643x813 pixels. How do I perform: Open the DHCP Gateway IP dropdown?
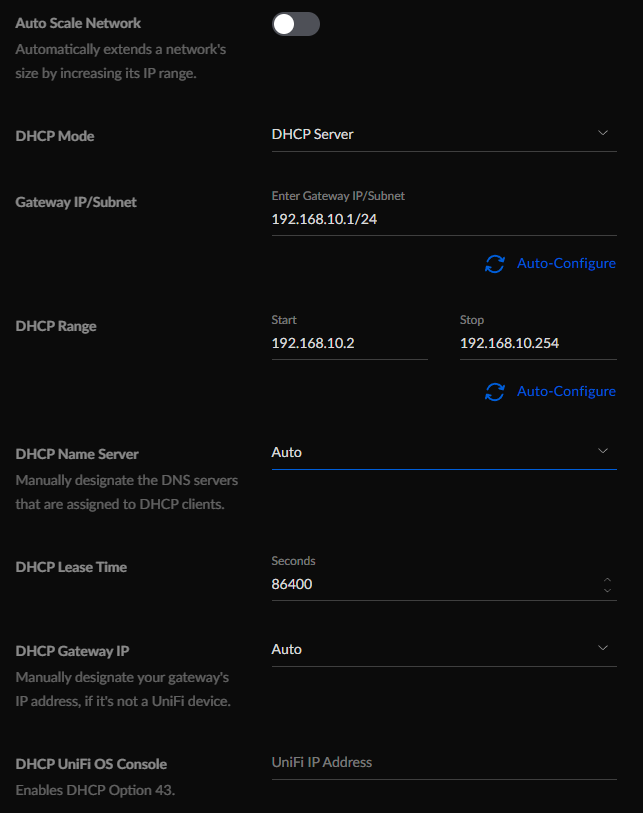444,650
